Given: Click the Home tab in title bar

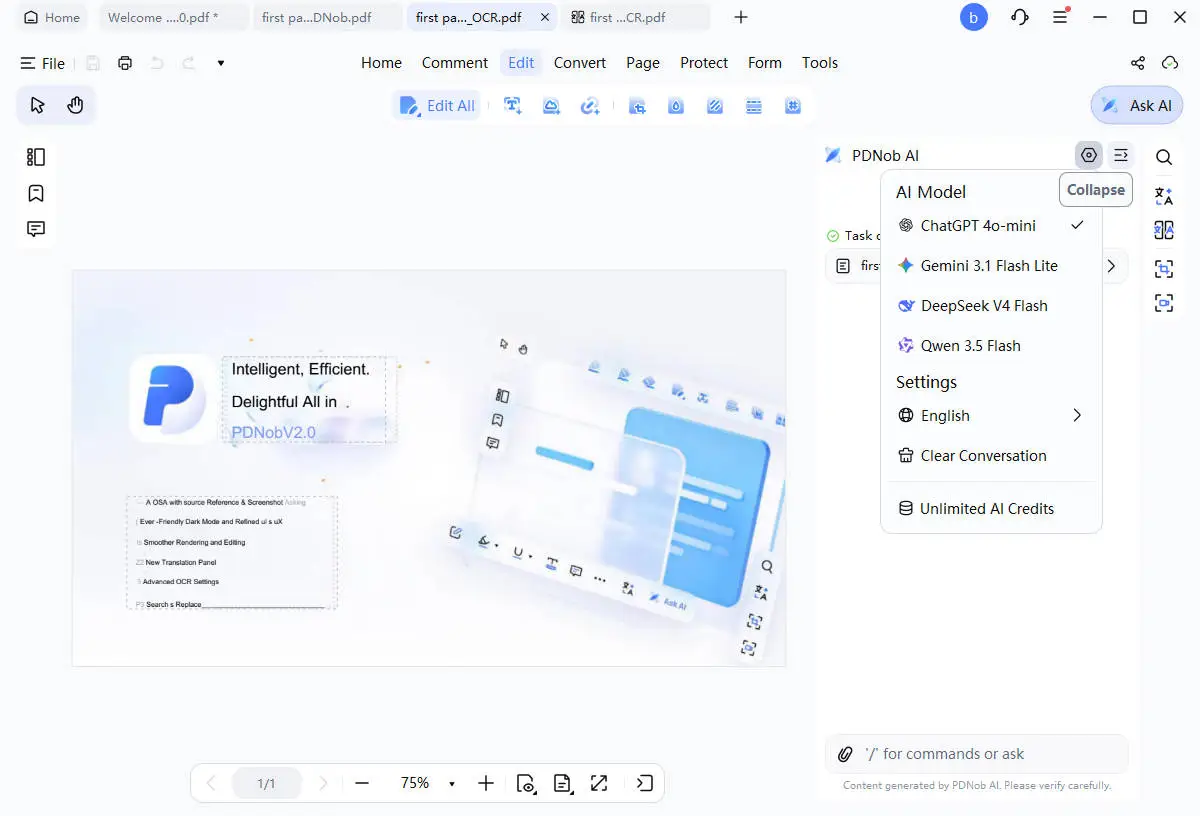Looking at the screenshot, I should coord(52,17).
